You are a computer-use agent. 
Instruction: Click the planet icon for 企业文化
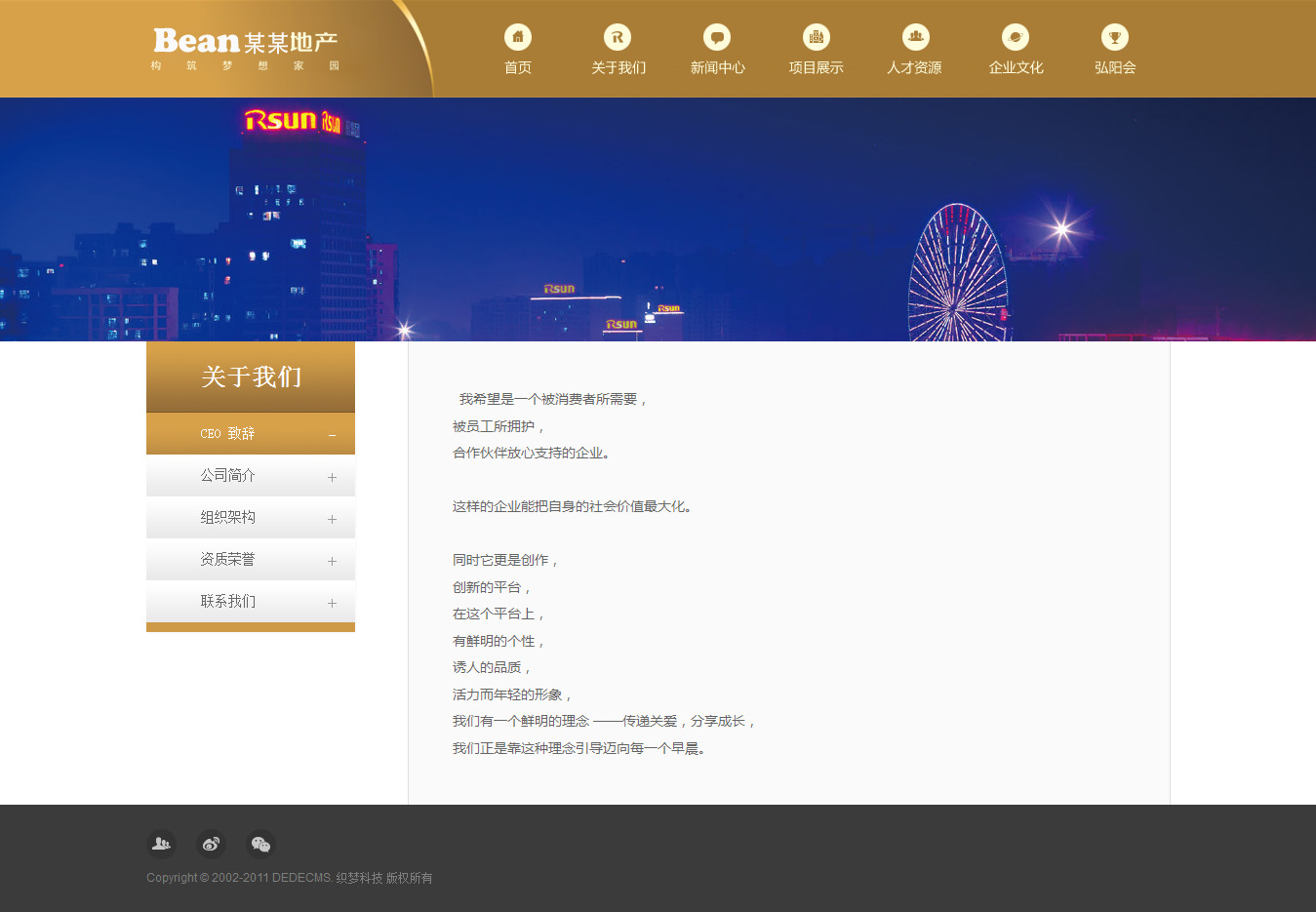[x=1016, y=37]
